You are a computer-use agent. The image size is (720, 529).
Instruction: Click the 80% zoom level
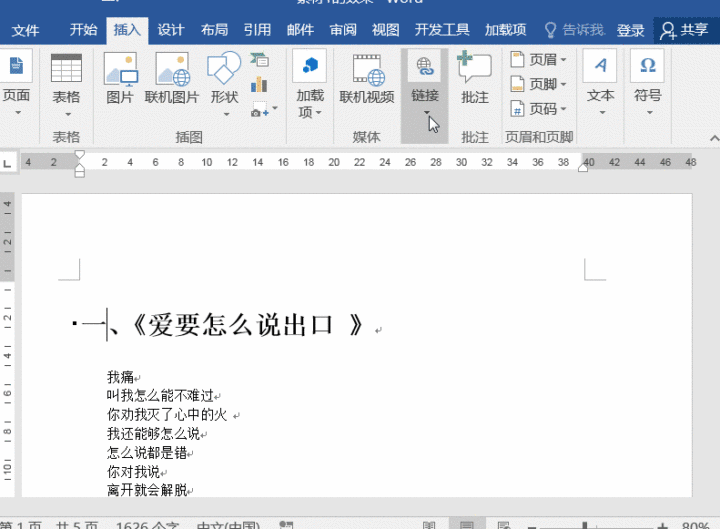[696, 525]
